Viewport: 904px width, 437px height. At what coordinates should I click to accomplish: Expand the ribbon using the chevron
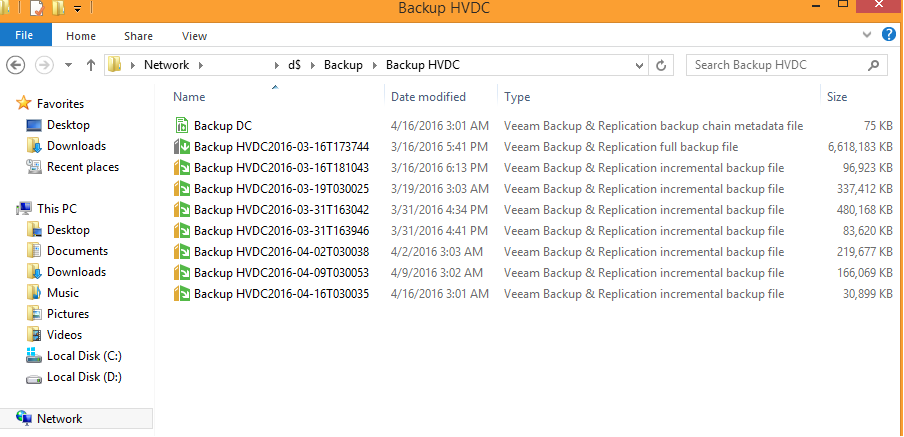(x=867, y=35)
